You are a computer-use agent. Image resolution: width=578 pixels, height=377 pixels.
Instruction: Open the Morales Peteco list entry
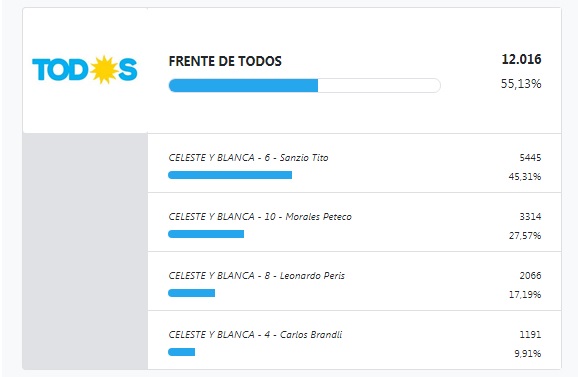pyautogui.click(x=355, y=222)
